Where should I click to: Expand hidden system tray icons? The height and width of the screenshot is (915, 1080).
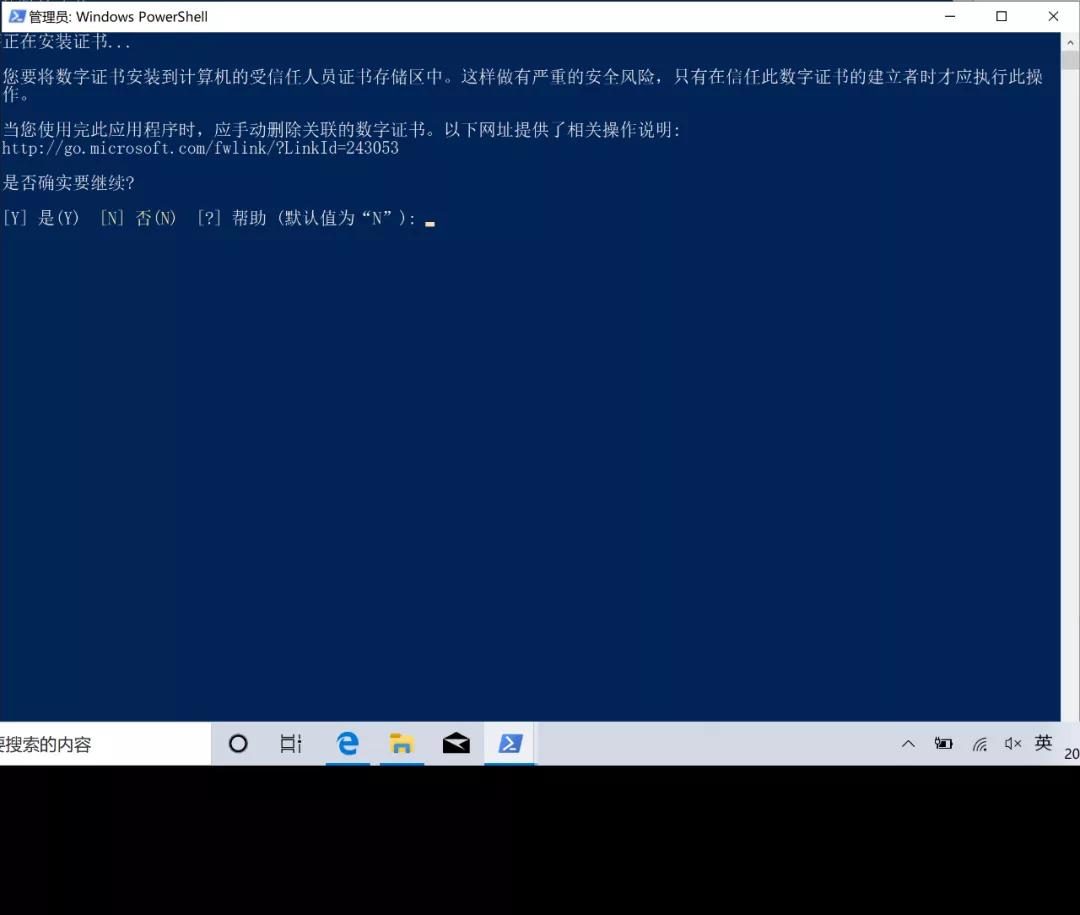pos(908,743)
